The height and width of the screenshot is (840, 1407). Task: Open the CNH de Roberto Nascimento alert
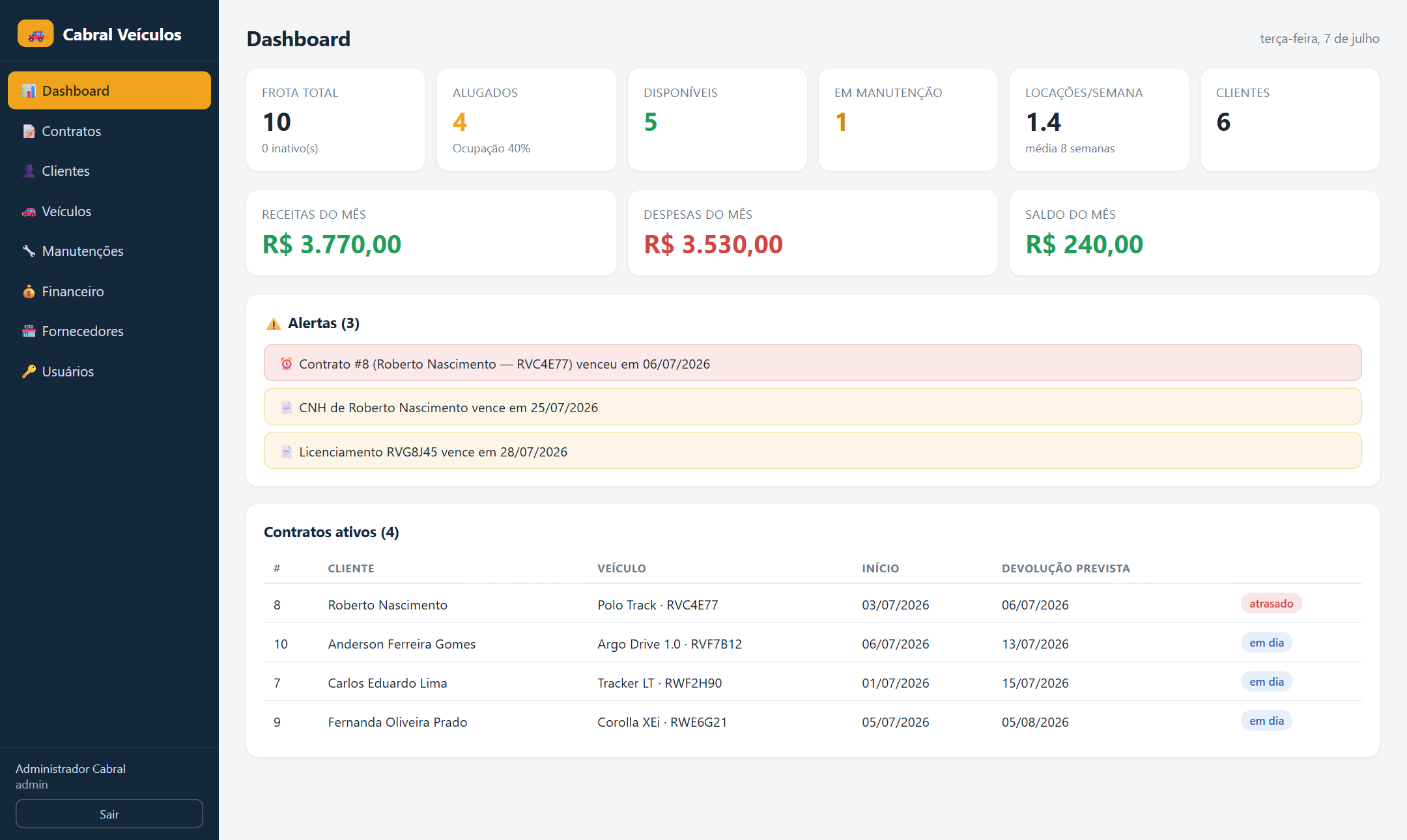coord(812,407)
